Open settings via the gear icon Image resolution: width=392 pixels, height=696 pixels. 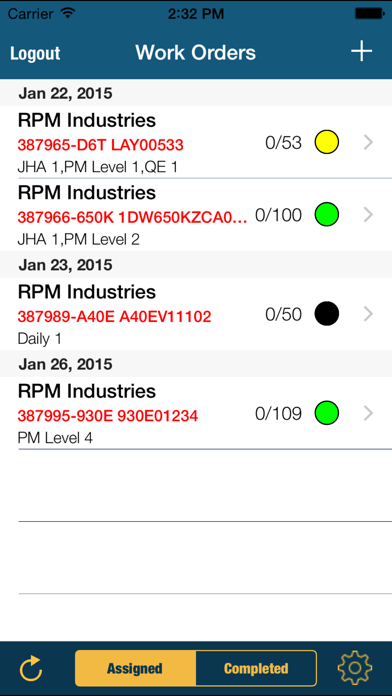[354, 668]
